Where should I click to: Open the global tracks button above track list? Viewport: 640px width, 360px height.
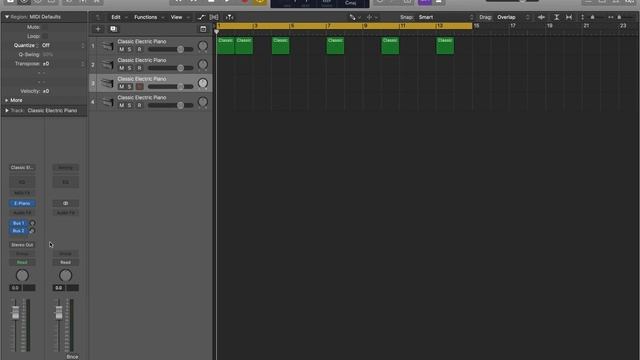click(203, 29)
